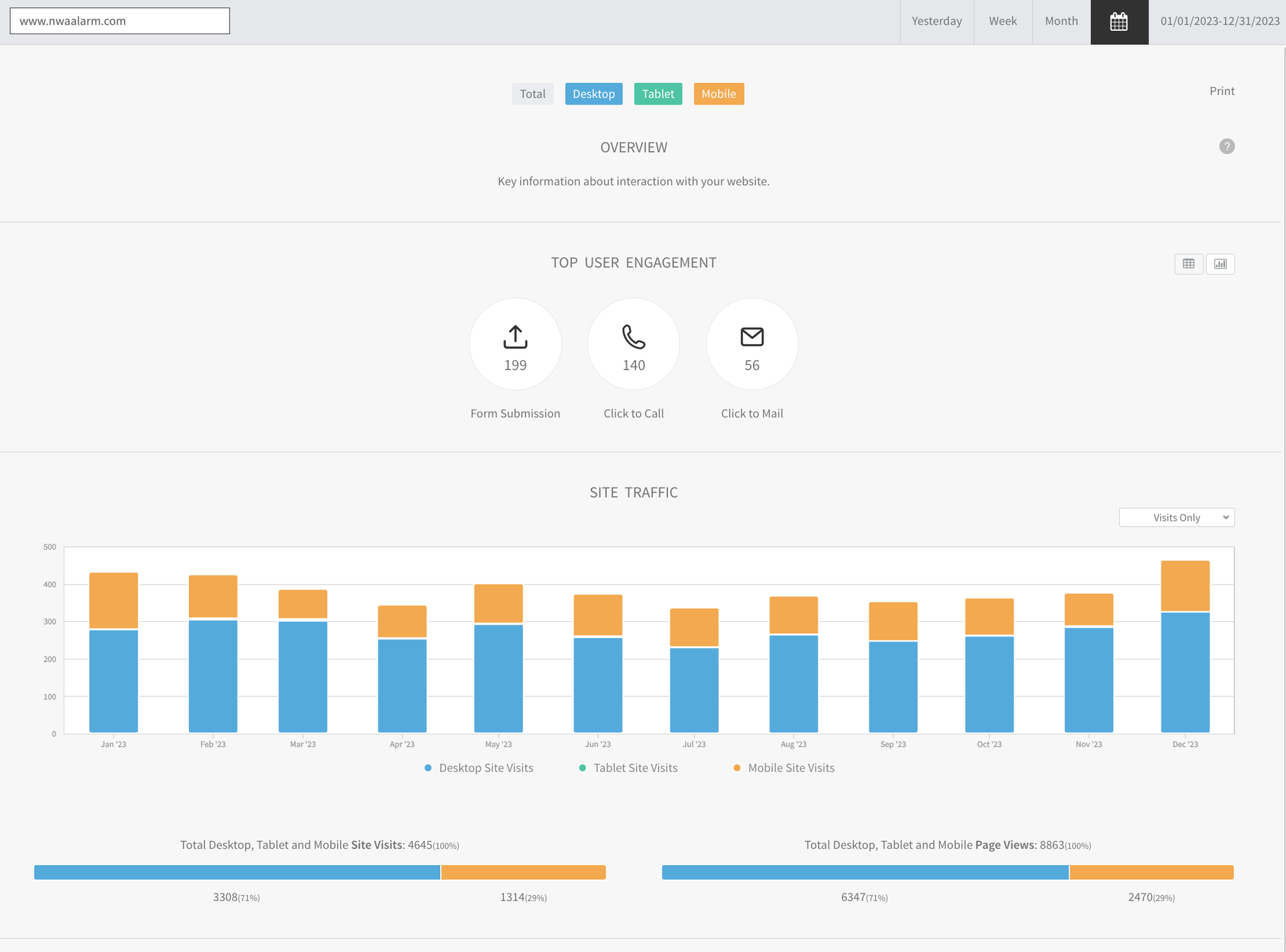The width and height of the screenshot is (1286, 952).
Task: Click the Form Submission upload icon
Action: pyautogui.click(x=515, y=337)
